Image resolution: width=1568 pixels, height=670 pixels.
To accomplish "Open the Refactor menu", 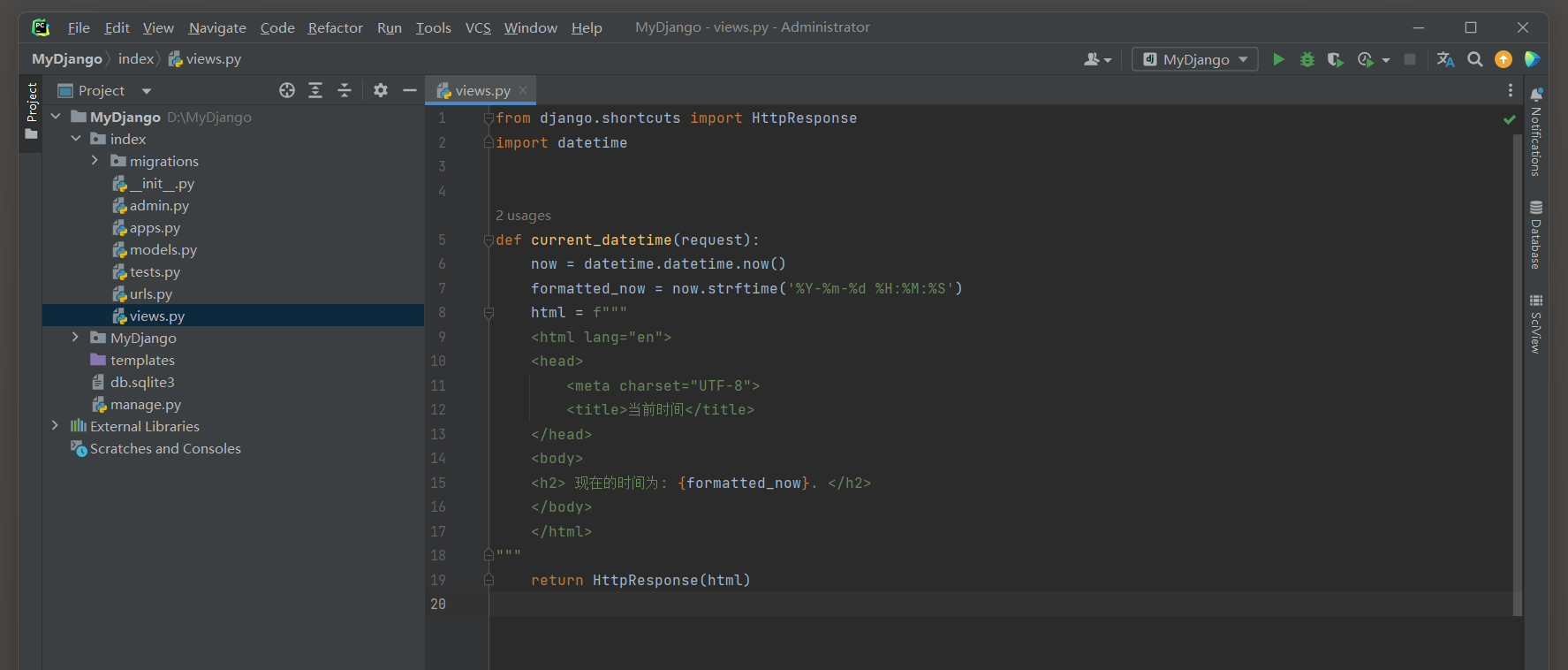I will (335, 27).
